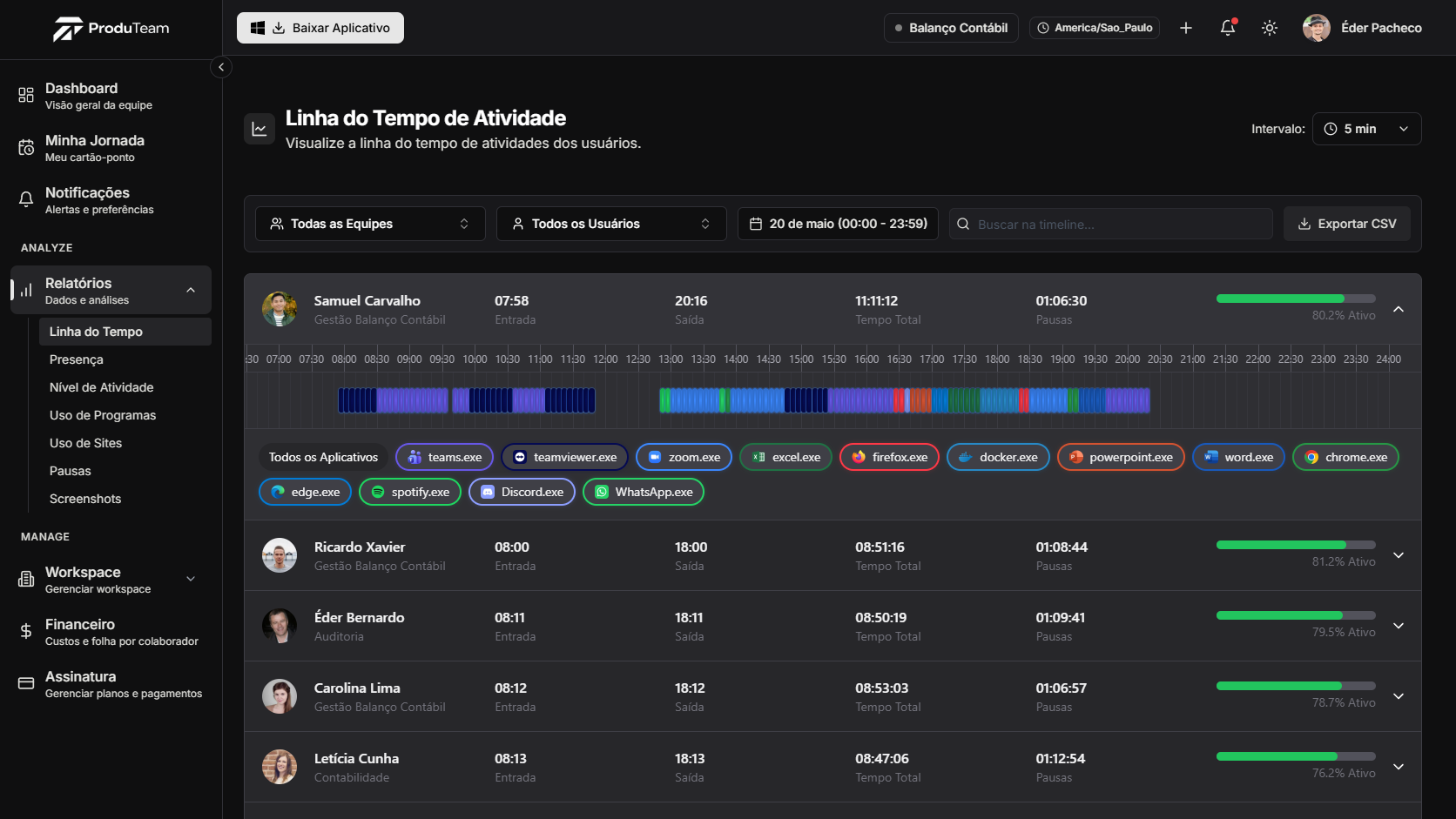Open Todas as Equipes dropdown
This screenshot has width=1456, height=819.
coord(370,224)
